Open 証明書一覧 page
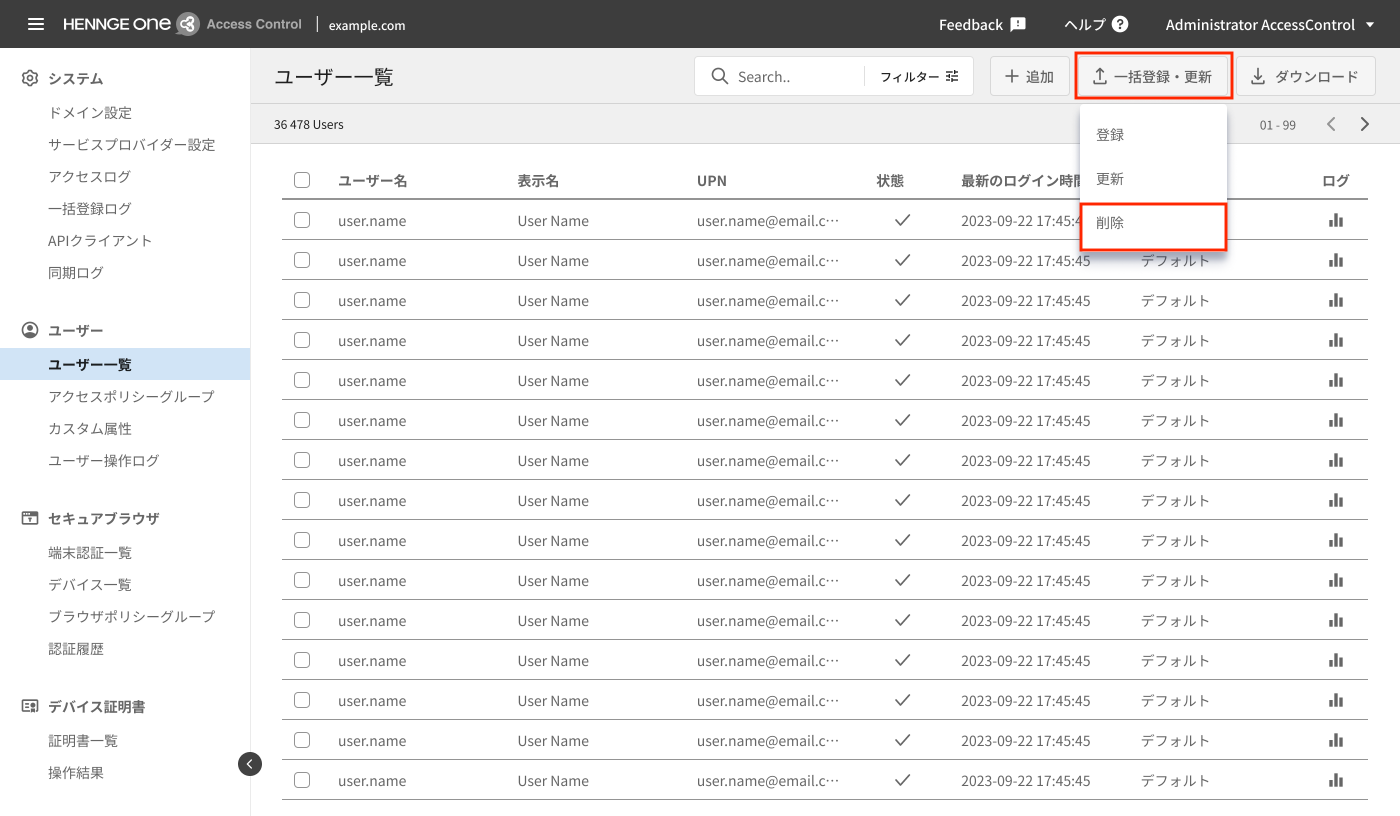 point(82,741)
